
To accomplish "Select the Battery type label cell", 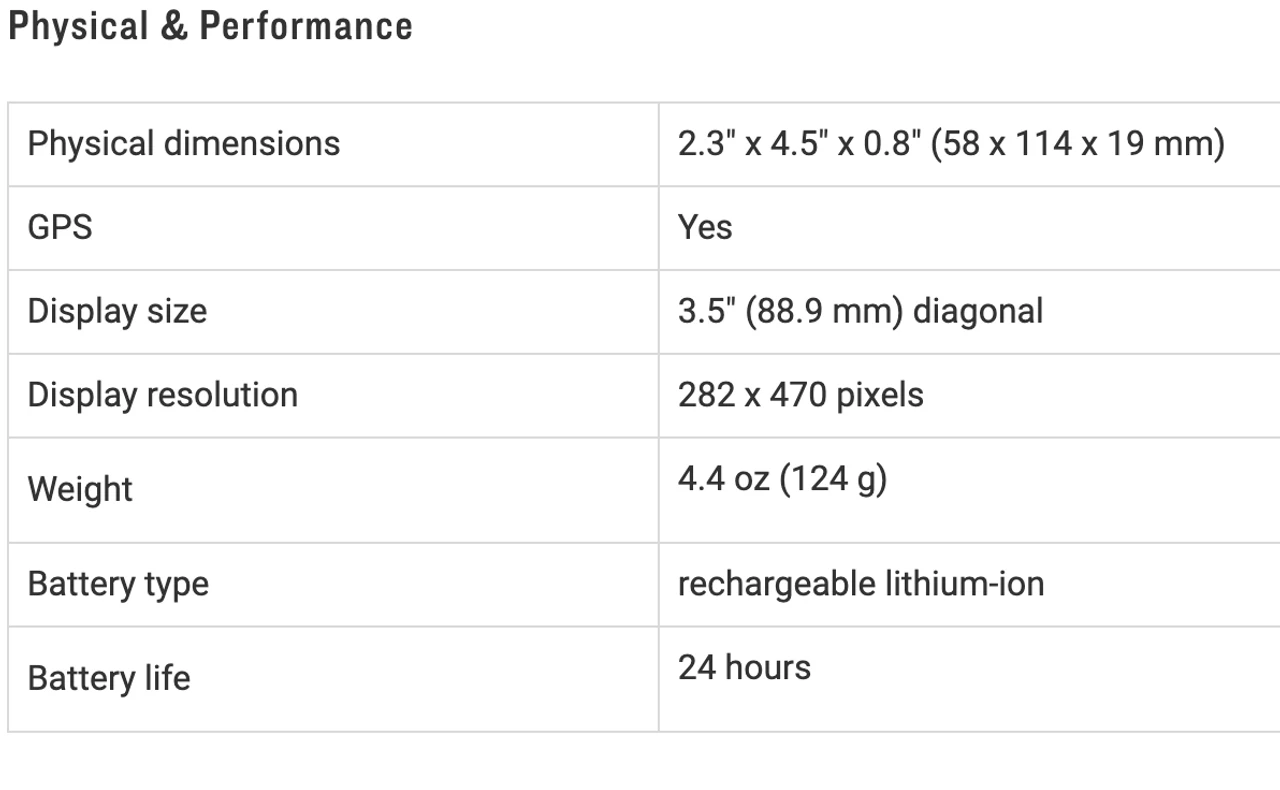I will [118, 583].
